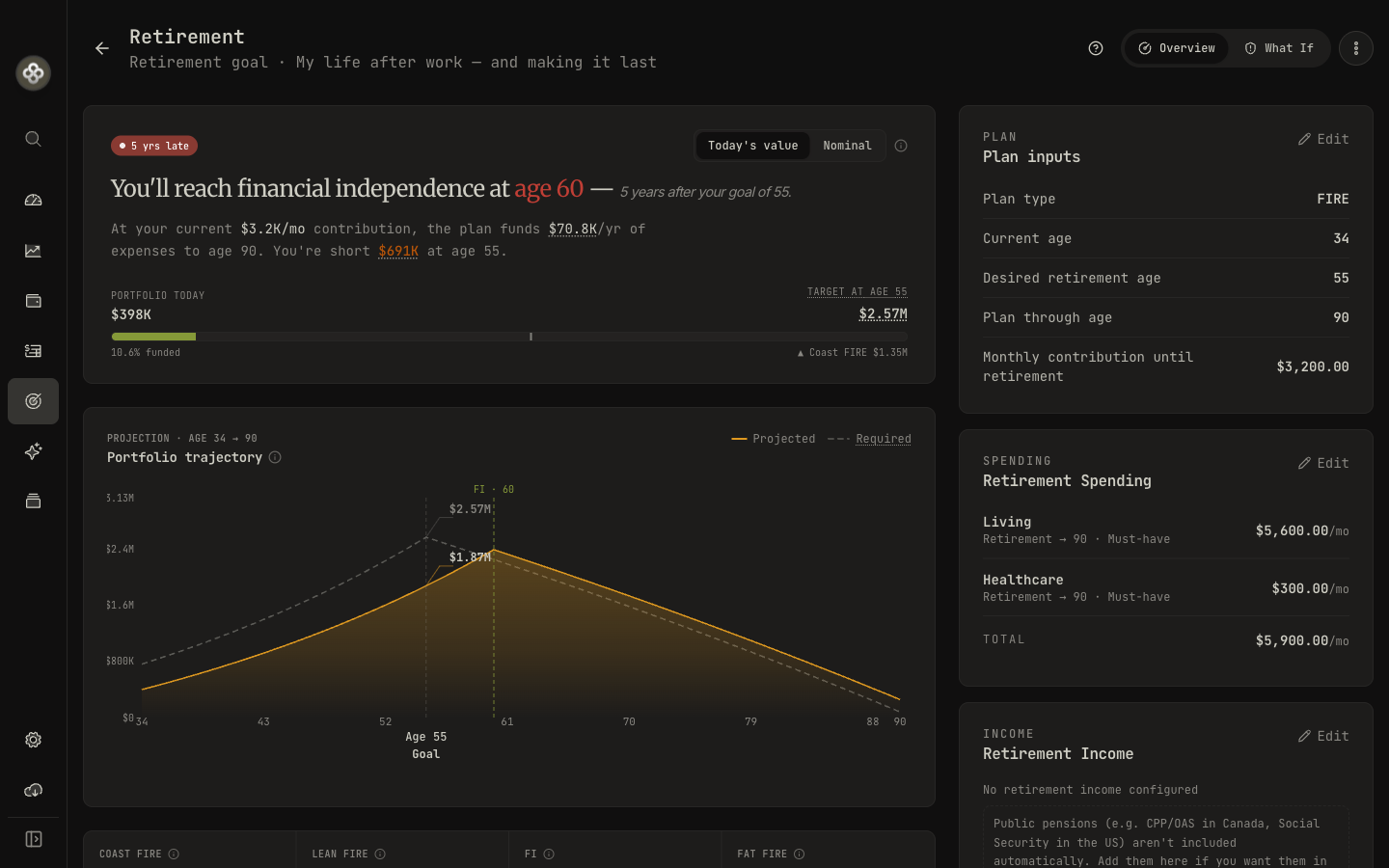Switch to the What If tab
This screenshot has height=868, width=1389.
coord(1279,48)
